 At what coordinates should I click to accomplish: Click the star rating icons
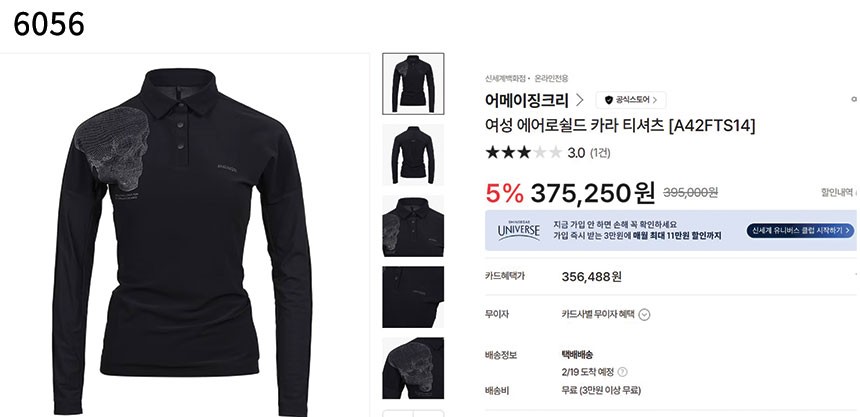[524, 152]
